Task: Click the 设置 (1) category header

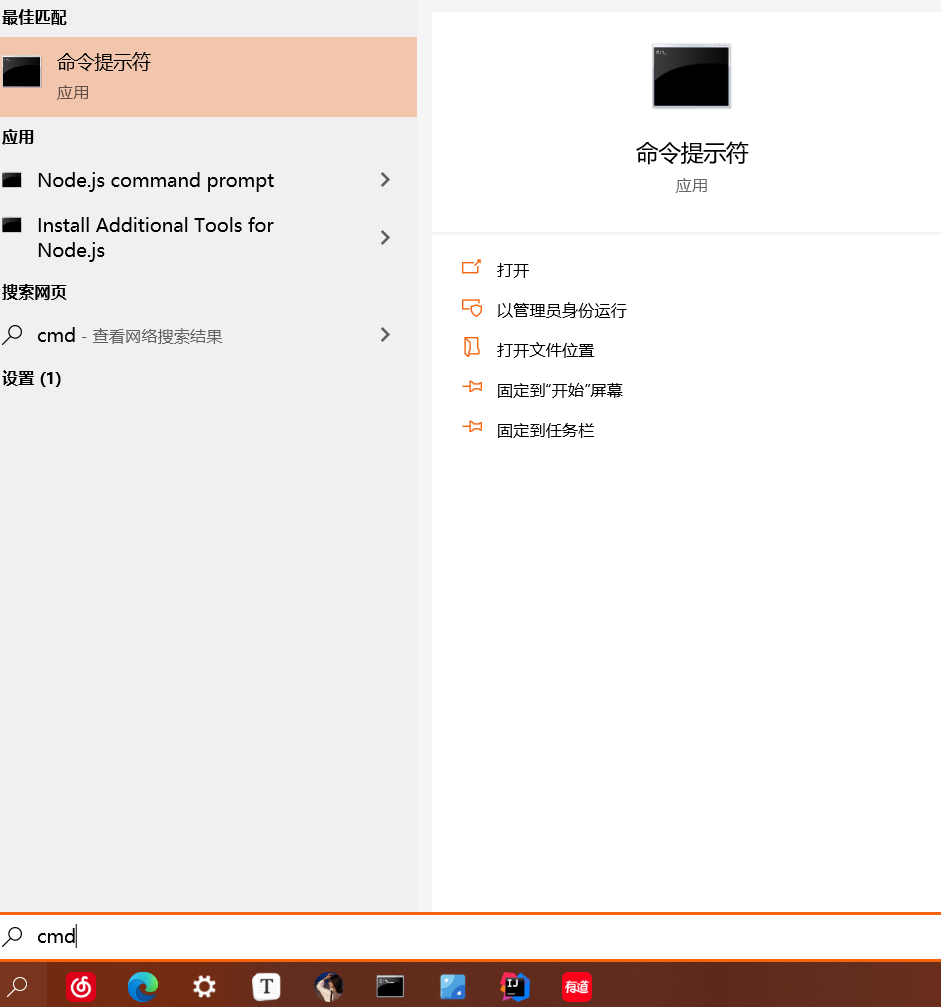Action: (x=31, y=378)
